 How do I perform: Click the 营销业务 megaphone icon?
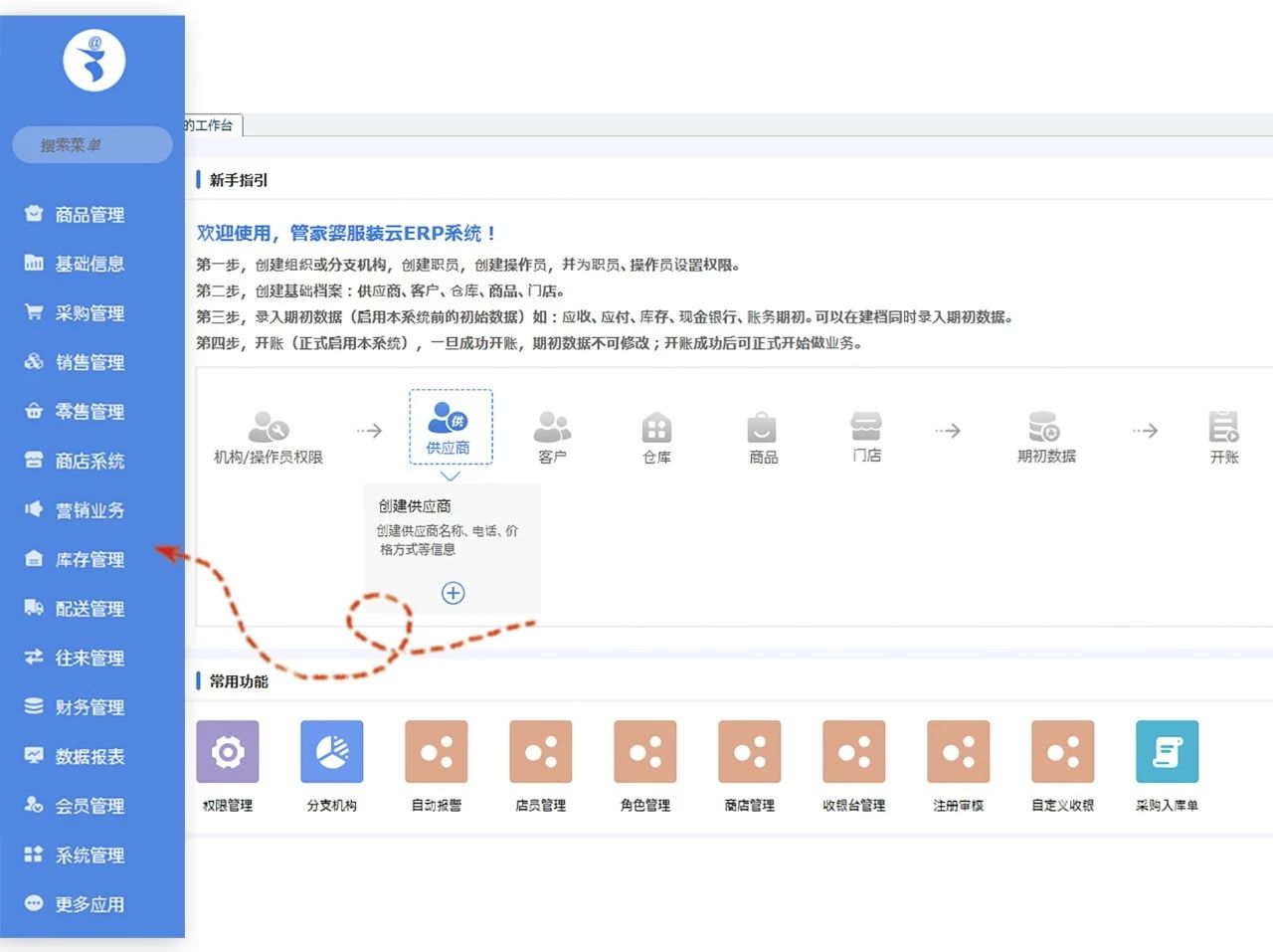34,509
